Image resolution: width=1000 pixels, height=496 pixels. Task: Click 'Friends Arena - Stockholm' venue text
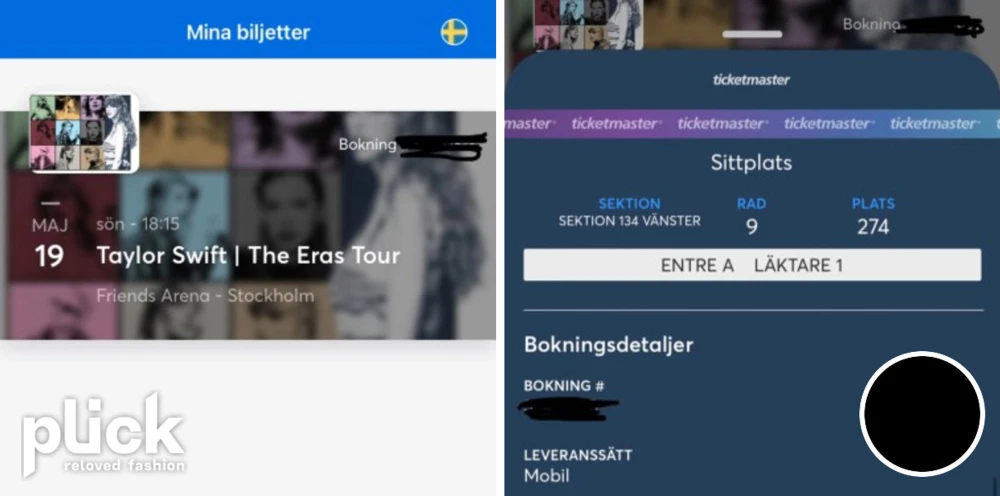pos(205,296)
